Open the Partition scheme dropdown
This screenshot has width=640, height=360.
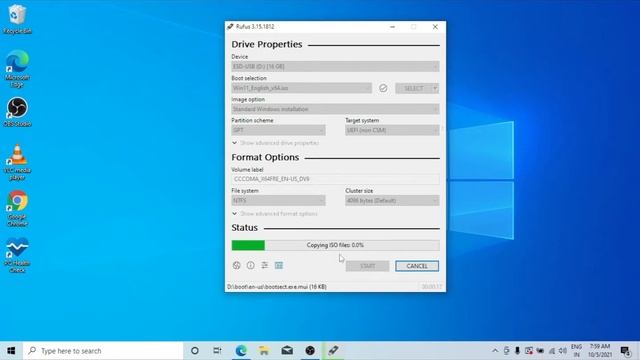[278, 130]
